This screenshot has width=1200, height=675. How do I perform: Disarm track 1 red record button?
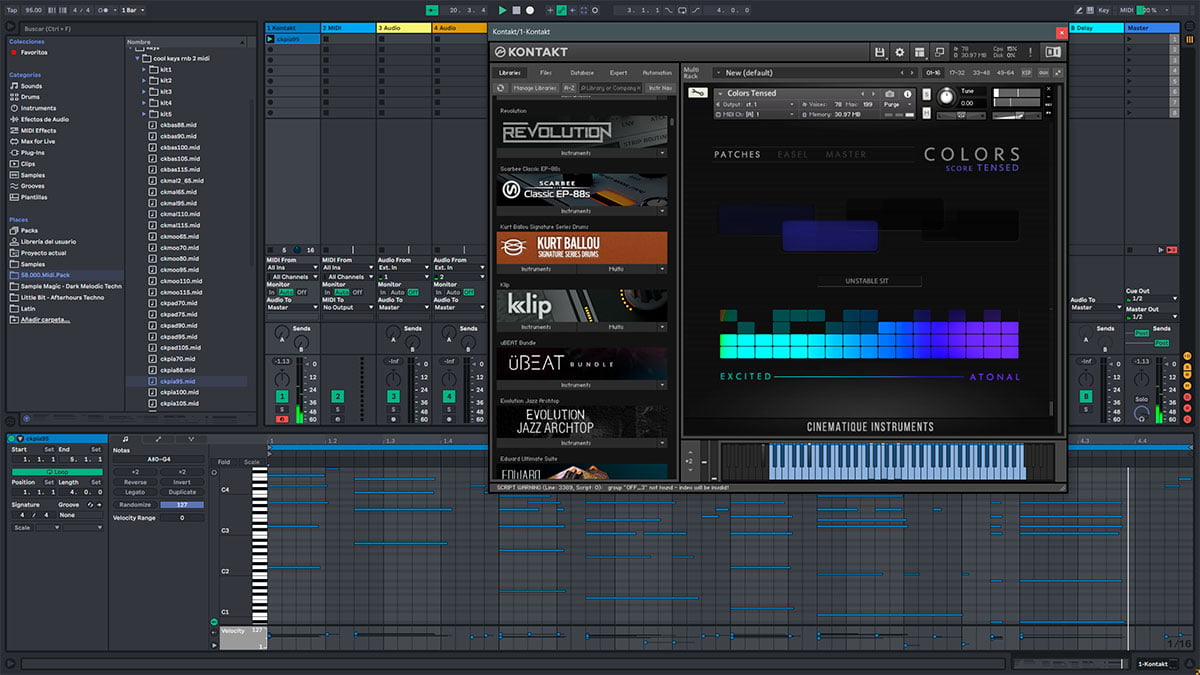pyautogui.click(x=282, y=419)
